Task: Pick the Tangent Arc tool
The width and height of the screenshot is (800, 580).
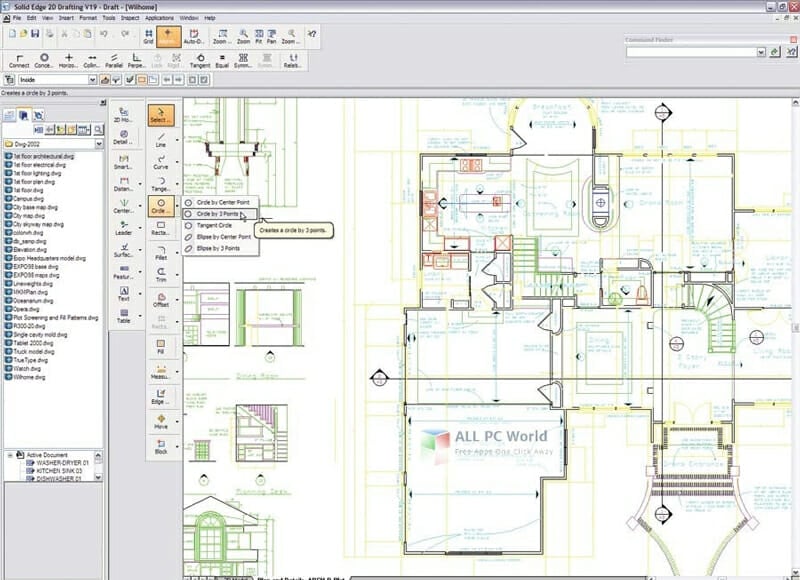Action: [x=161, y=184]
